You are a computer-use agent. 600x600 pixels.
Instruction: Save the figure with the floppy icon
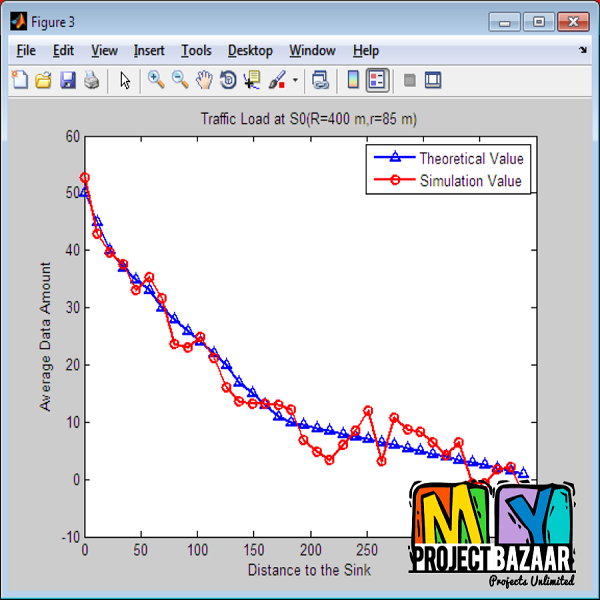67,80
